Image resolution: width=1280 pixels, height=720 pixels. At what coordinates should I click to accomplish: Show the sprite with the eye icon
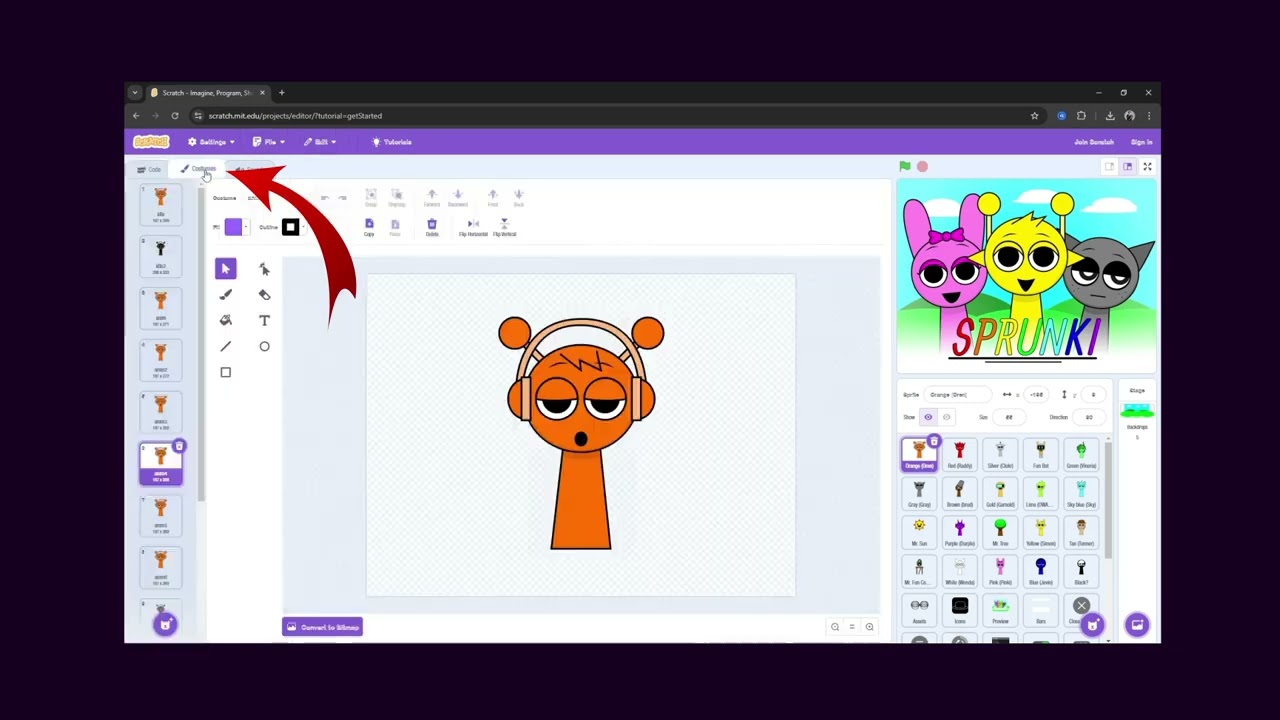928,417
